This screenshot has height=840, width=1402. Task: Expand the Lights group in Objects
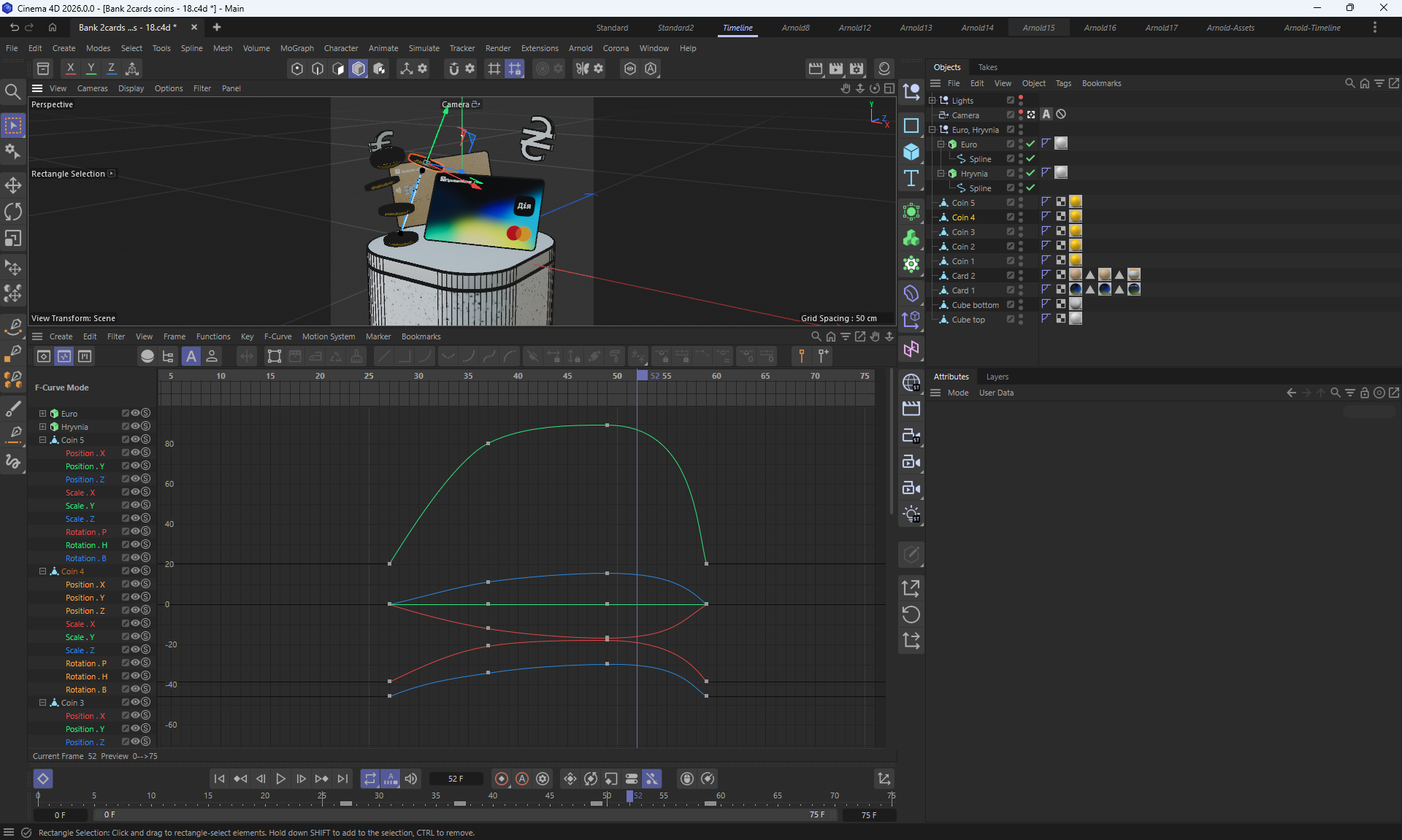point(932,101)
